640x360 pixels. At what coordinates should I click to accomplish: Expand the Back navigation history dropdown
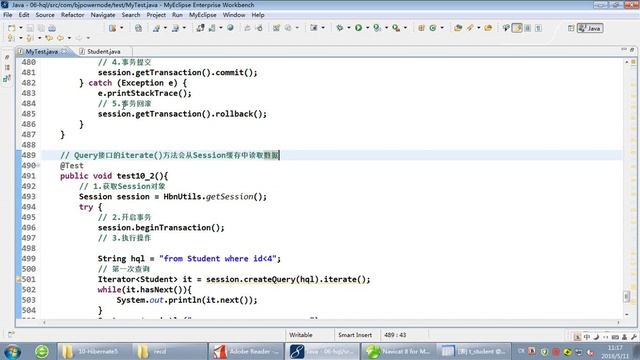point(69,38)
